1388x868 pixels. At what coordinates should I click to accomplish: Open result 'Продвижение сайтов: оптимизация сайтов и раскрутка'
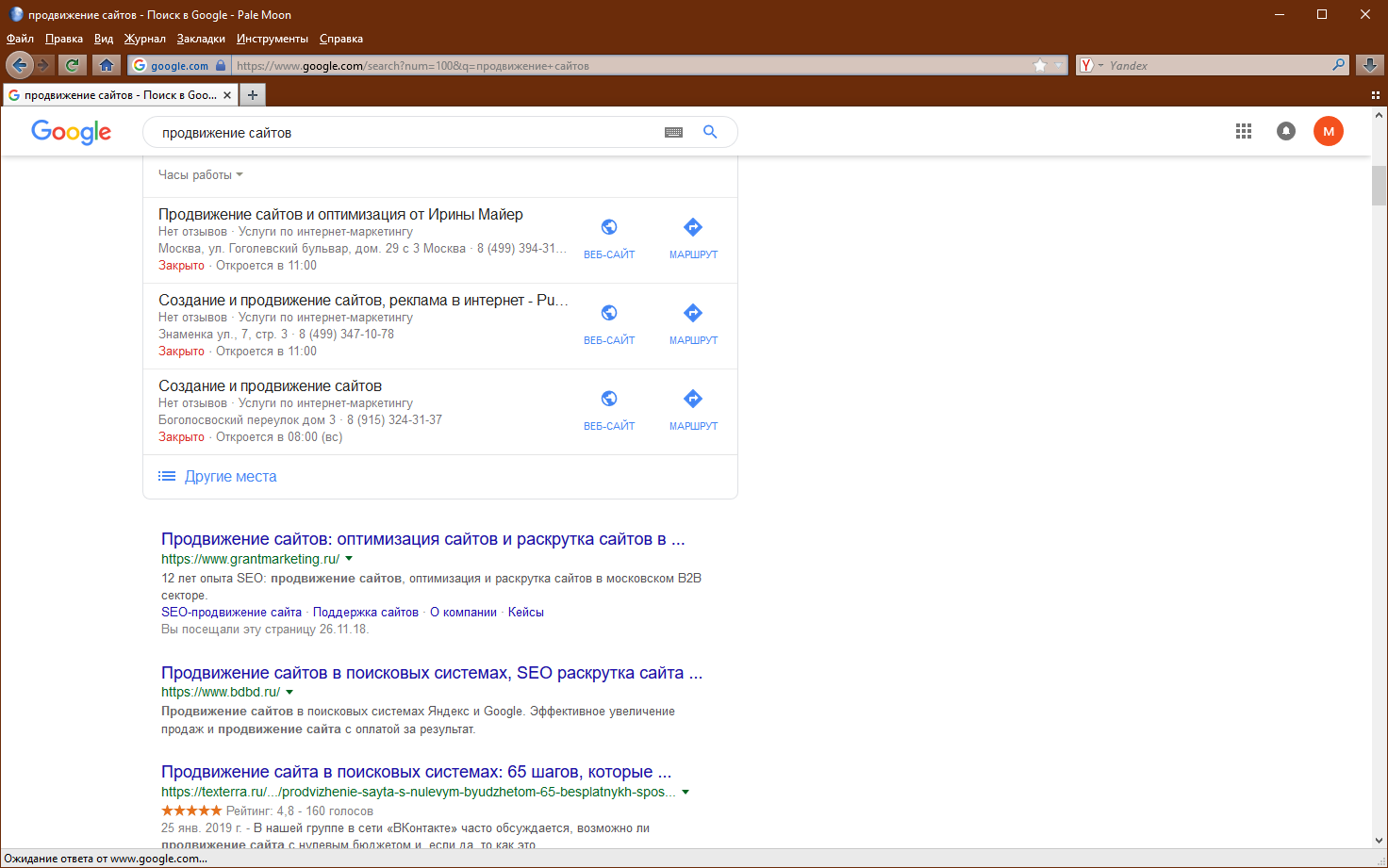point(423,539)
